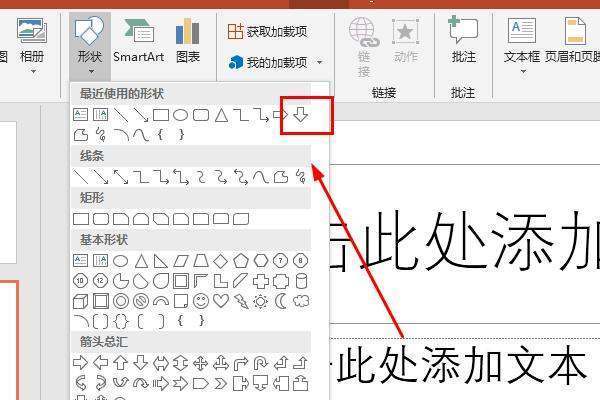Insert the moon shape

(281, 301)
